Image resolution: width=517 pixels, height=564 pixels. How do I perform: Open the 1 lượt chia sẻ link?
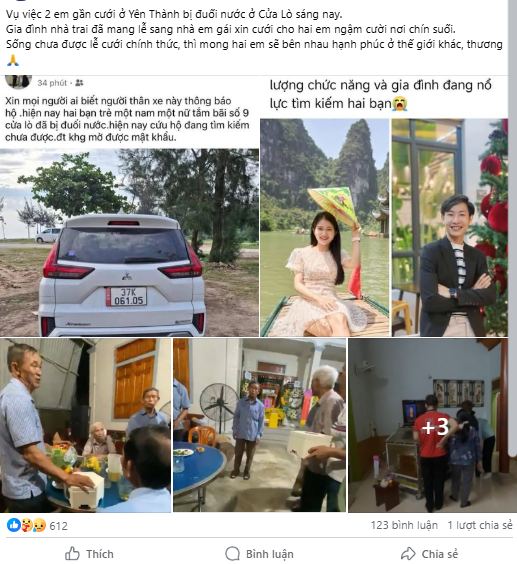click(480, 525)
